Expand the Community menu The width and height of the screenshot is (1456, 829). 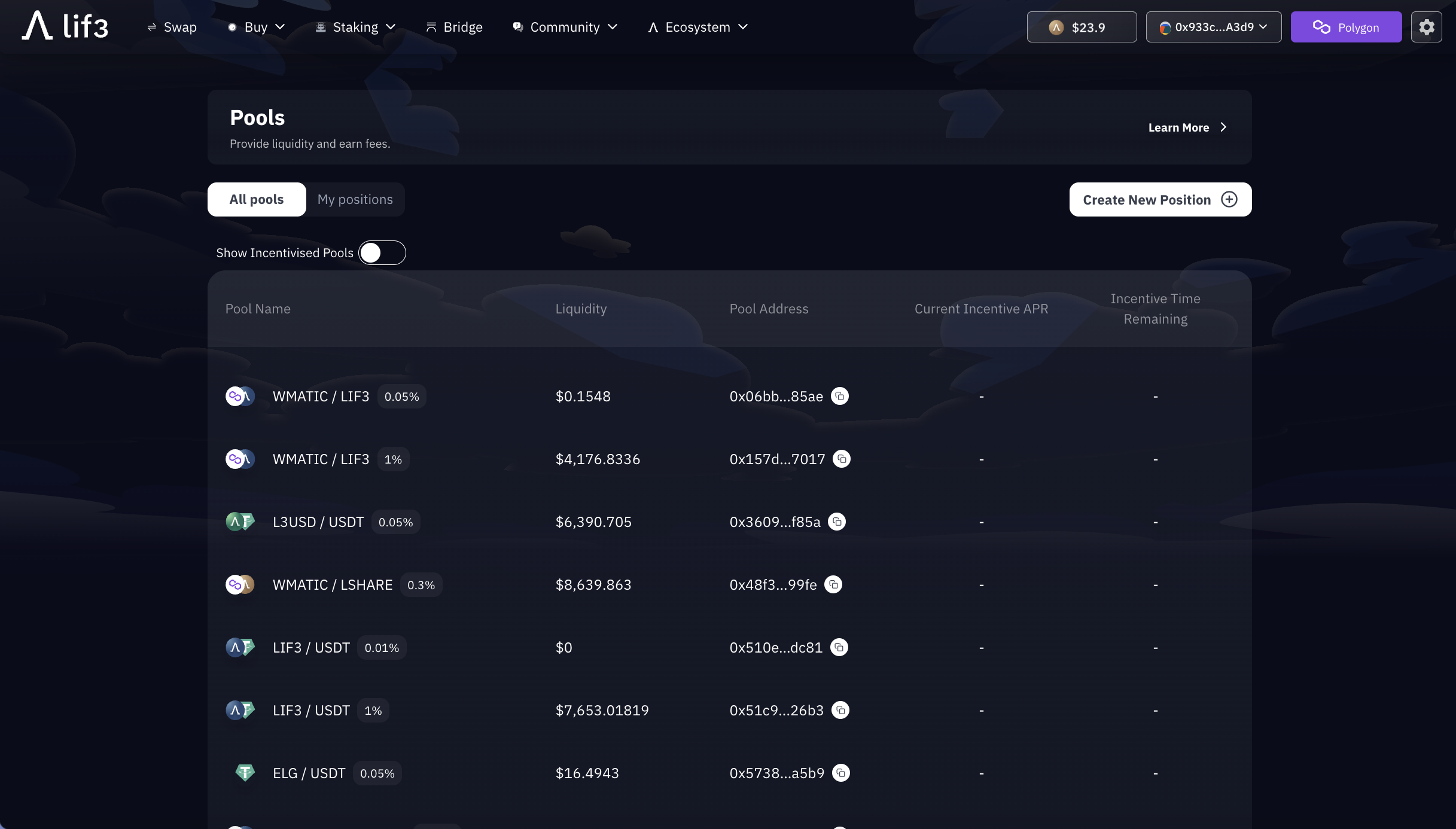pyautogui.click(x=565, y=27)
